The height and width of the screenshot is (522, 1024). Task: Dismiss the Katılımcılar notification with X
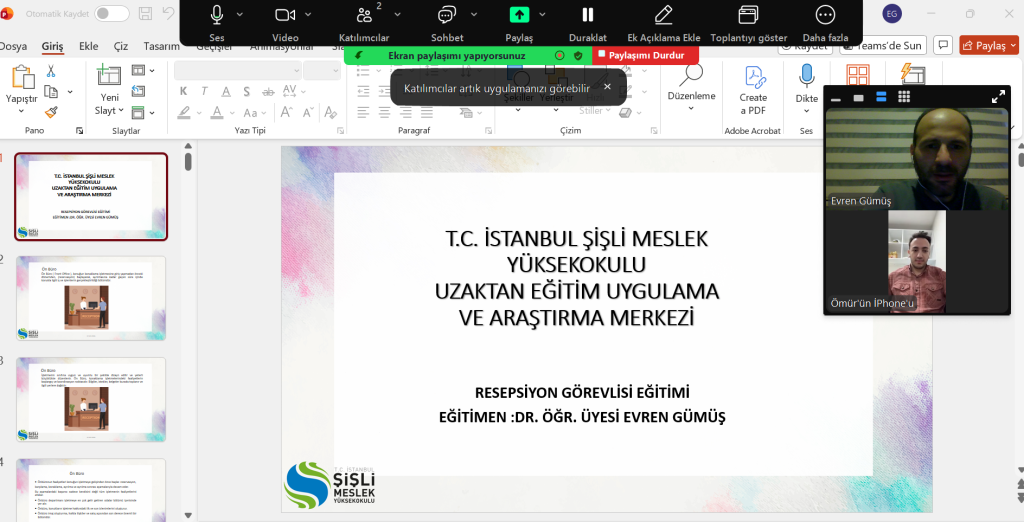pyautogui.click(x=606, y=87)
